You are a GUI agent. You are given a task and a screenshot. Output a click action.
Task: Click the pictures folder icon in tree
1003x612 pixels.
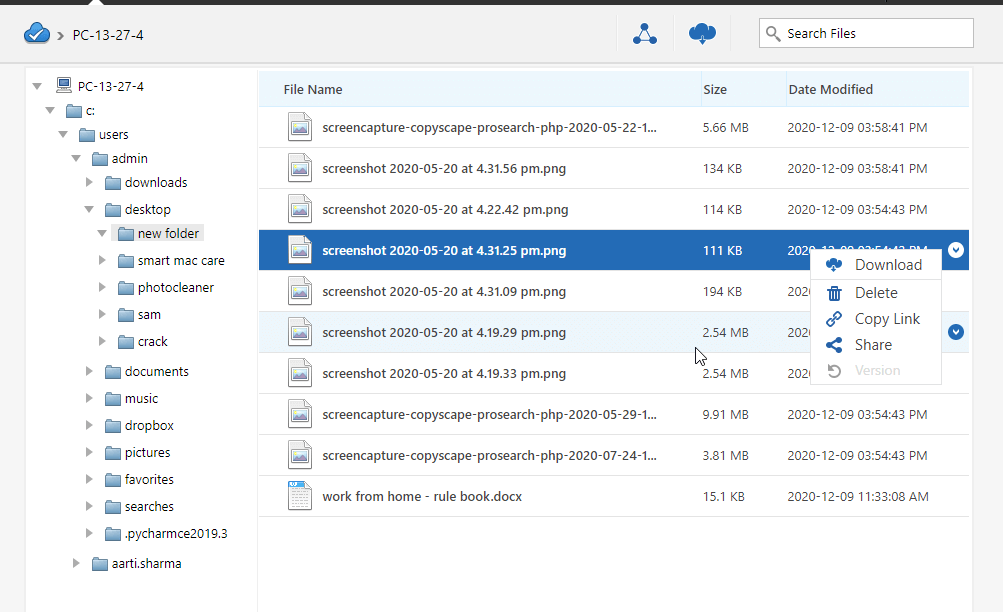(113, 453)
